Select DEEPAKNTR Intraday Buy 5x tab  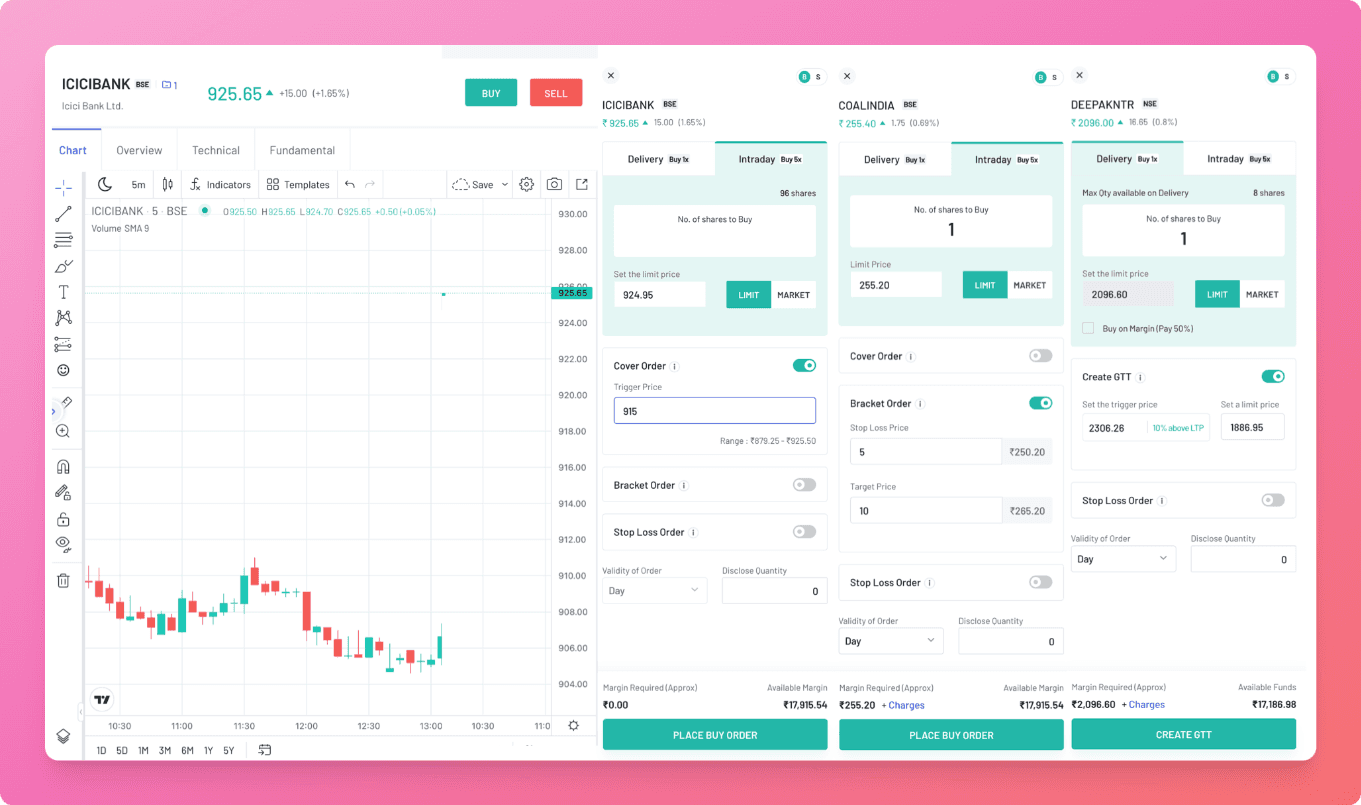pyautogui.click(x=1239, y=159)
